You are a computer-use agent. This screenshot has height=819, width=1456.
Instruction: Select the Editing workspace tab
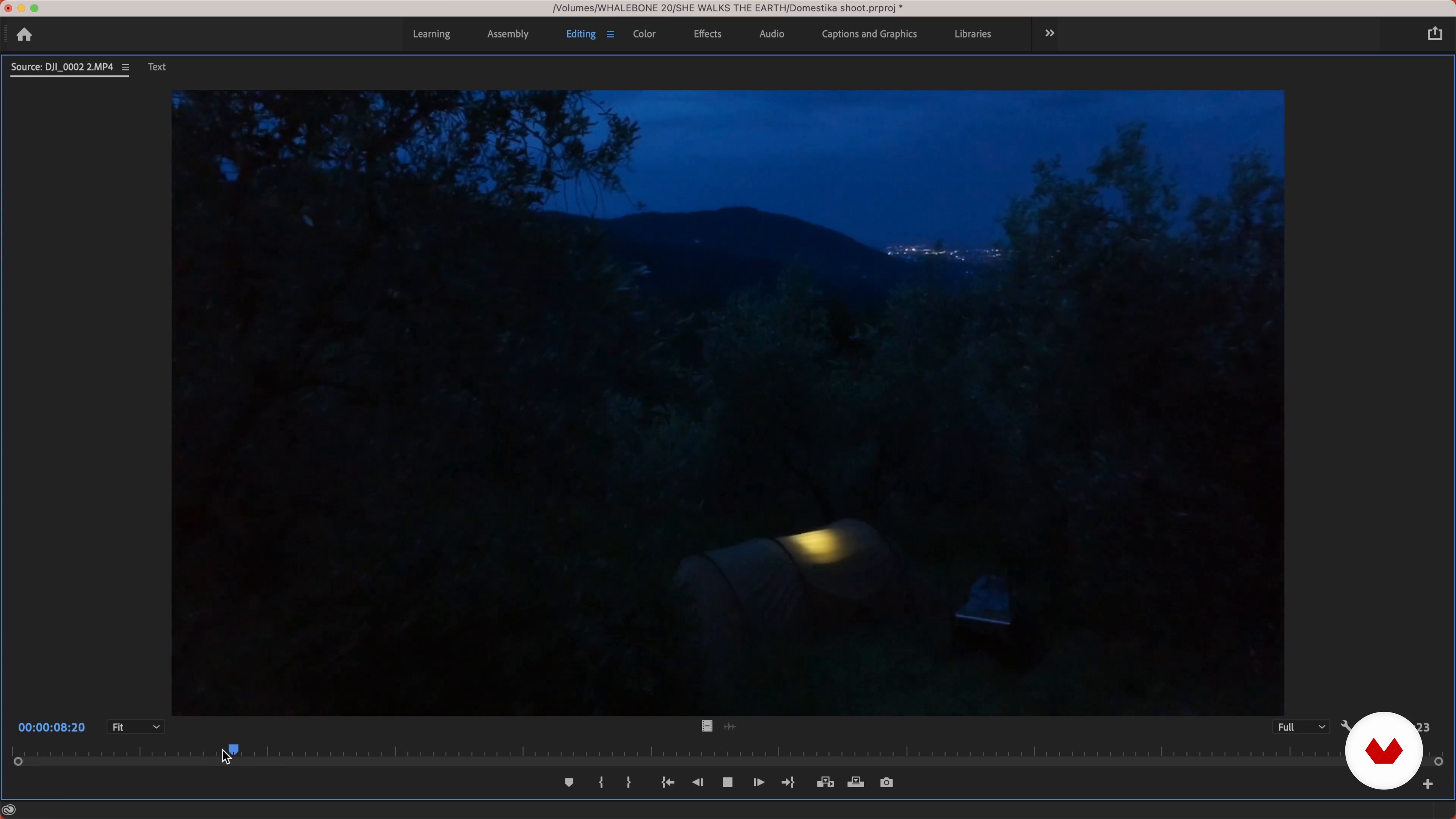point(581,35)
